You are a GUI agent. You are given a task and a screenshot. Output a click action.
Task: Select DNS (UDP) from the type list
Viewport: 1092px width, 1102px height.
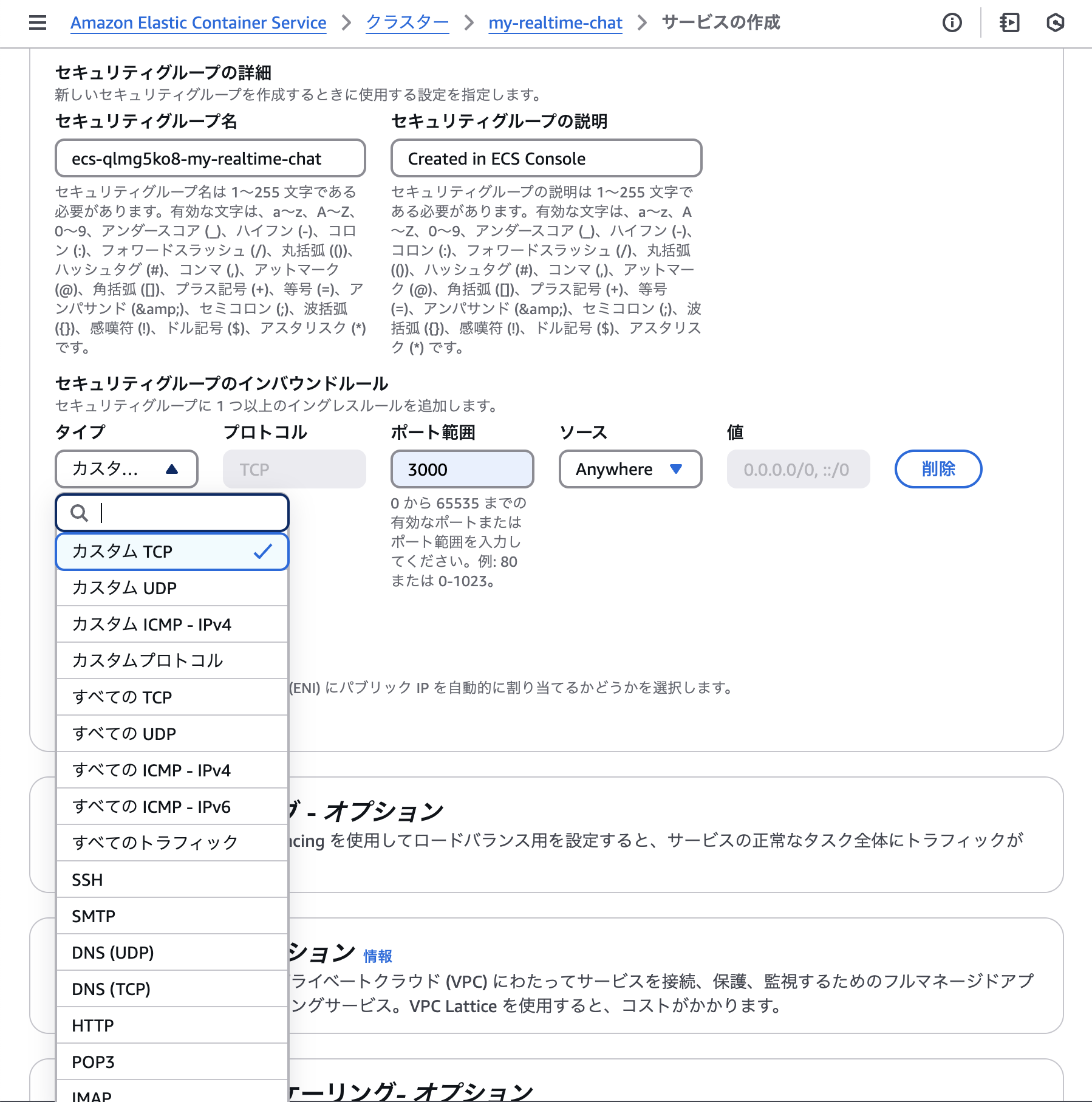[x=172, y=953]
